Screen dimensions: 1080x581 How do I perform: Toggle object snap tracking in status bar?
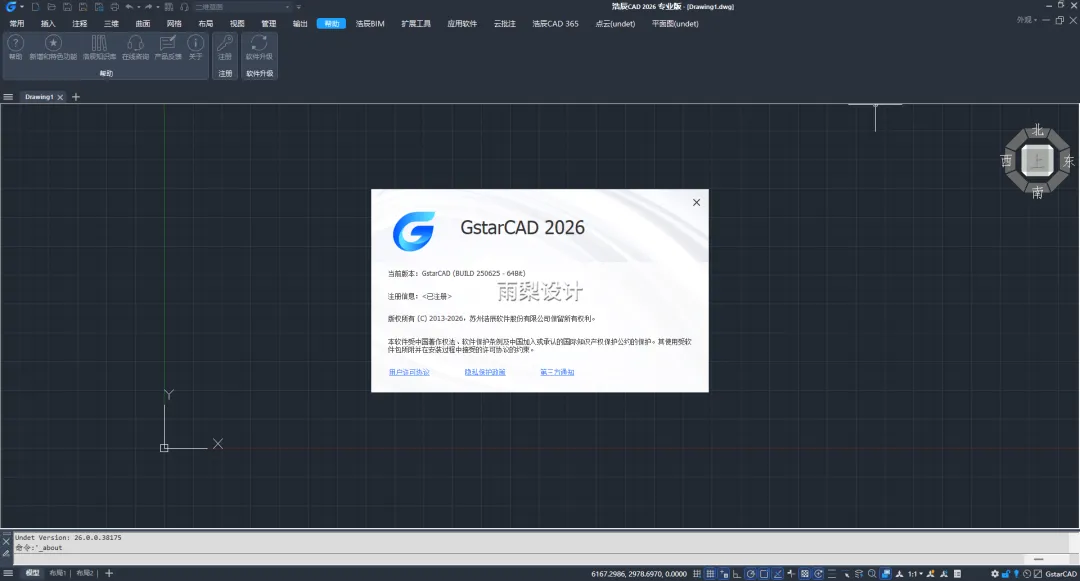coord(778,573)
